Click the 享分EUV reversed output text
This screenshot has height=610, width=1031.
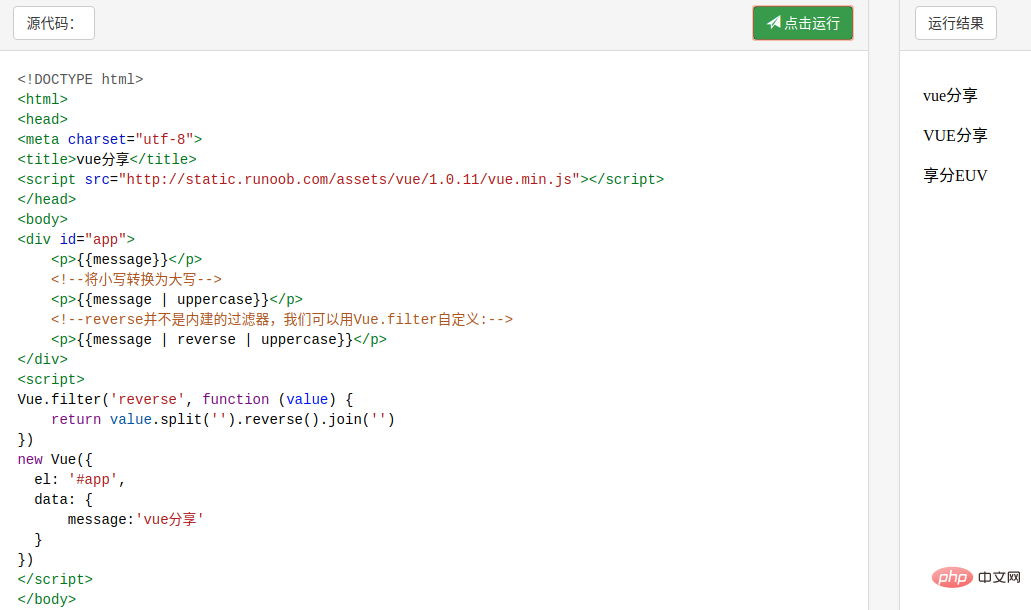click(955, 175)
